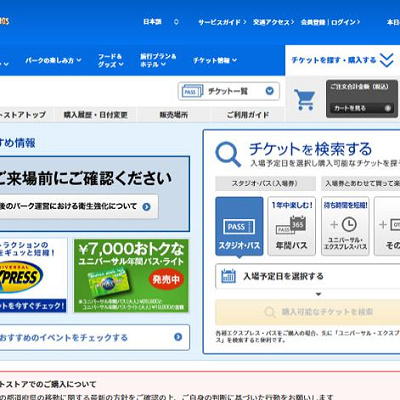Click the arrow icon on カートを見る
This screenshot has width=400, height=400.
[x=387, y=108]
